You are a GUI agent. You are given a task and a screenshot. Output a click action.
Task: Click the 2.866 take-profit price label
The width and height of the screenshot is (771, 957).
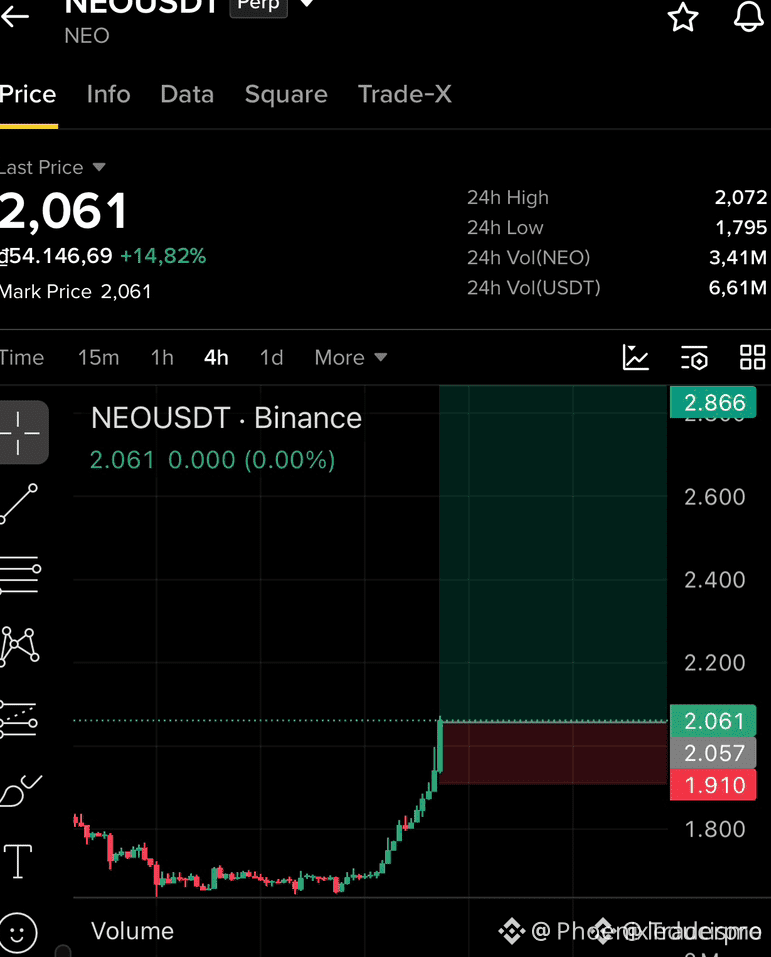(x=713, y=403)
